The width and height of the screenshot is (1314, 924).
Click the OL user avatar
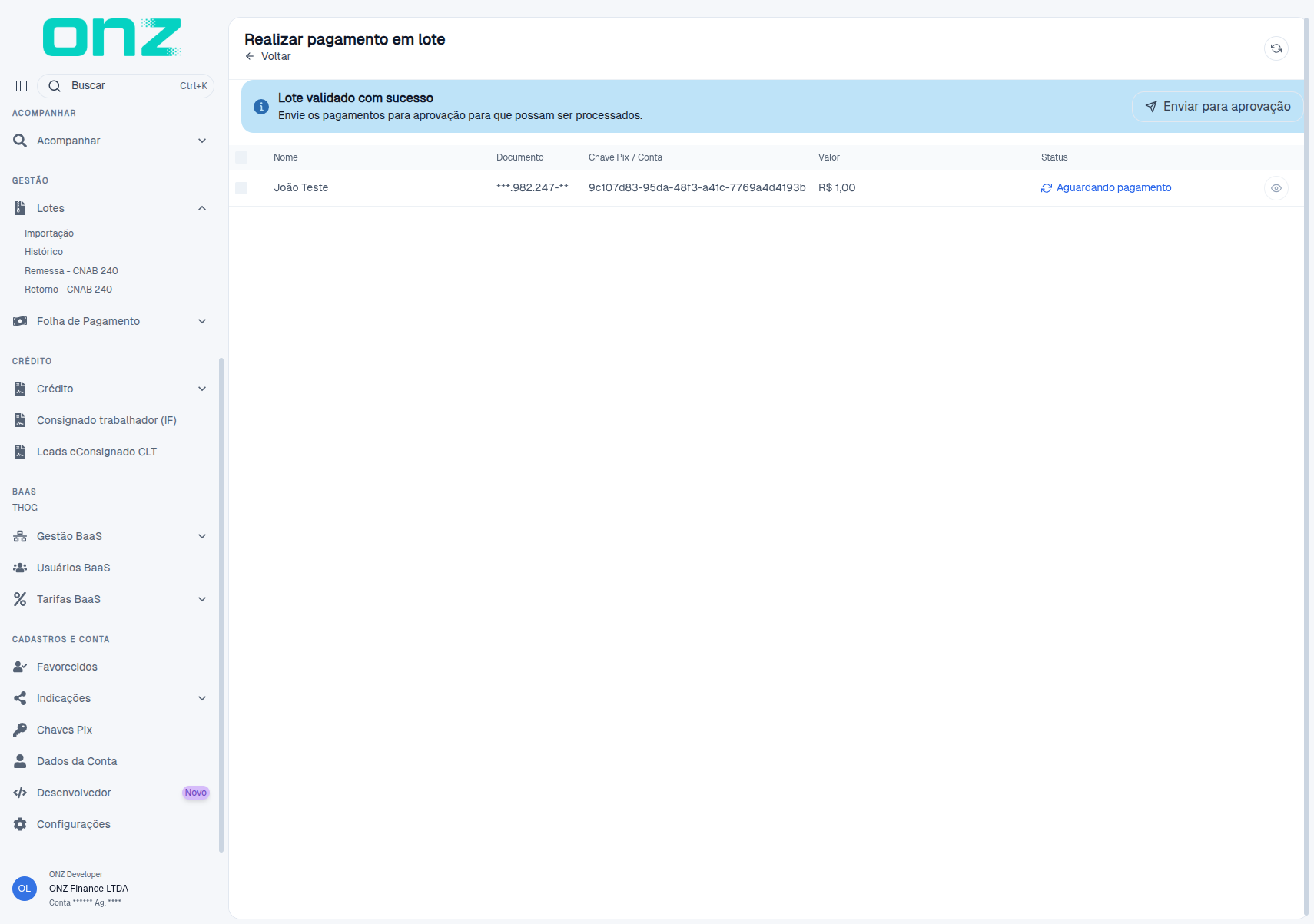coord(25,889)
